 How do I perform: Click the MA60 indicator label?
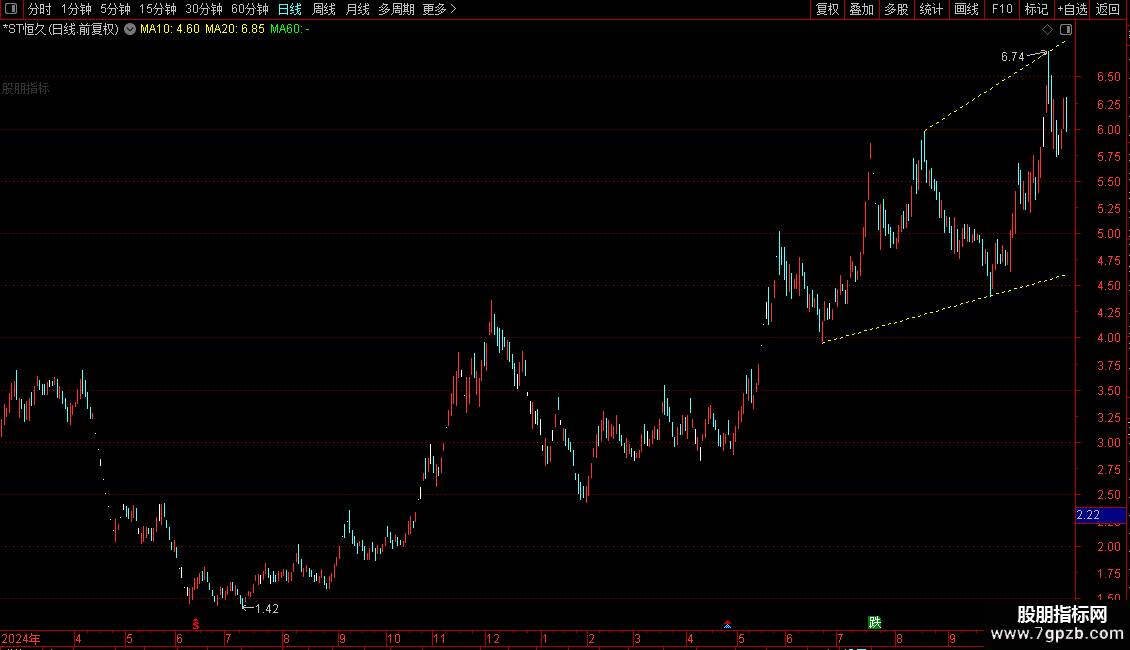tap(290, 30)
